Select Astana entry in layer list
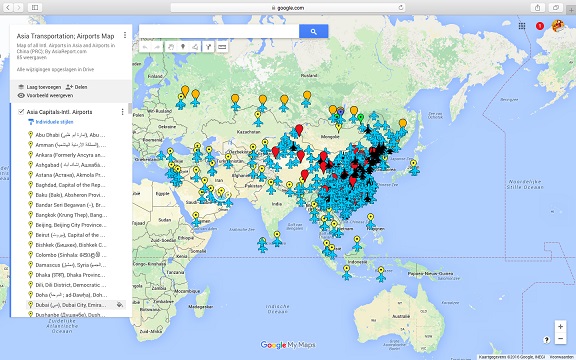This screenshot has height=360, width=576. tap(70, 175)
